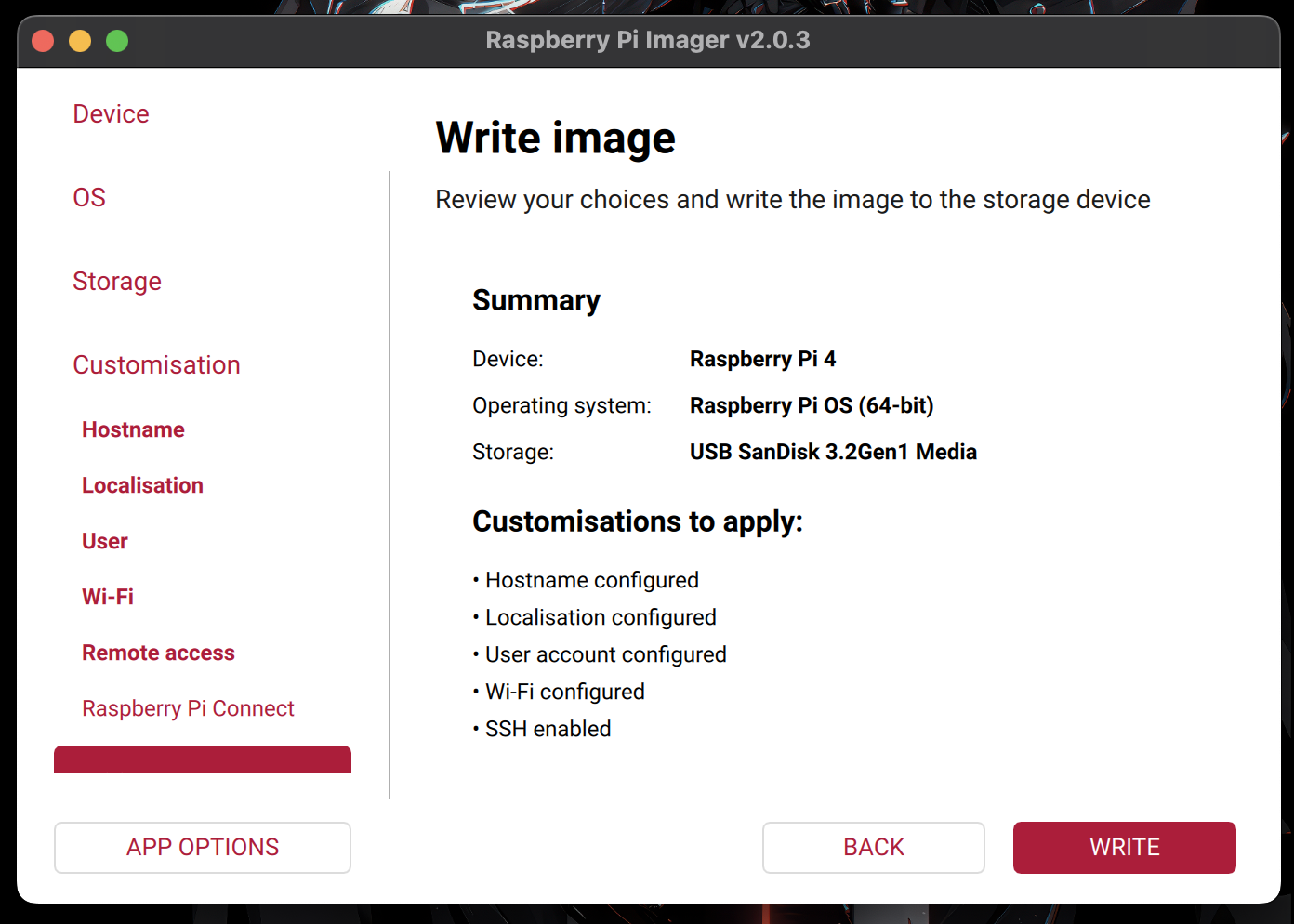Click the 'Device:' summary label
This screenshot has height=924, width=1294.
tap(508, 359)
